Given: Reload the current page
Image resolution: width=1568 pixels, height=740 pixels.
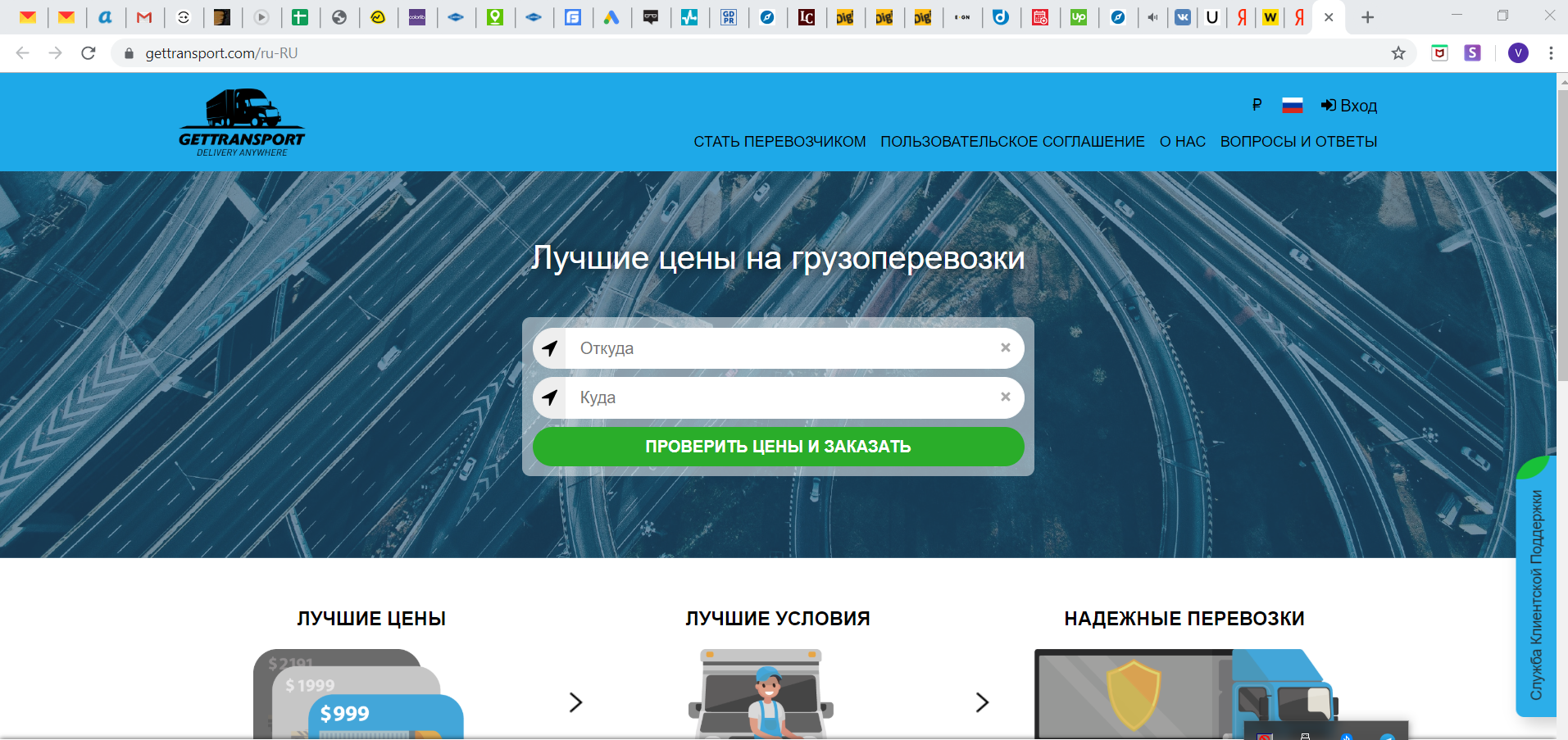Looking at the screenshot, I should coord(89,53).
